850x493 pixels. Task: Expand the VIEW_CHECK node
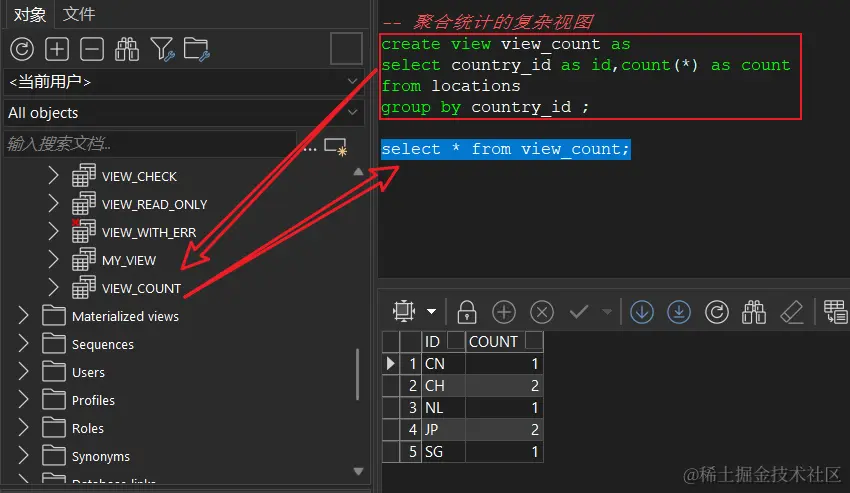pyautogui.click(x=53, y=176)
